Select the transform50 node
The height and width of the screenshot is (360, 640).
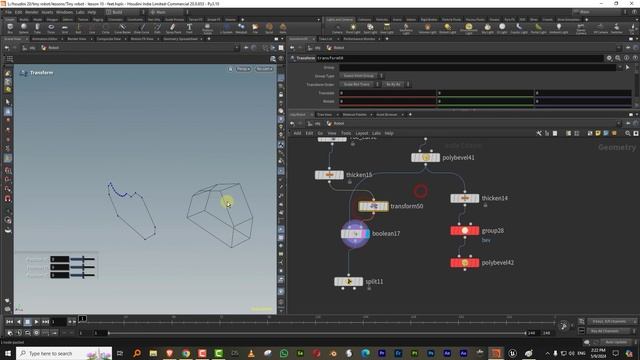[373, 206]
